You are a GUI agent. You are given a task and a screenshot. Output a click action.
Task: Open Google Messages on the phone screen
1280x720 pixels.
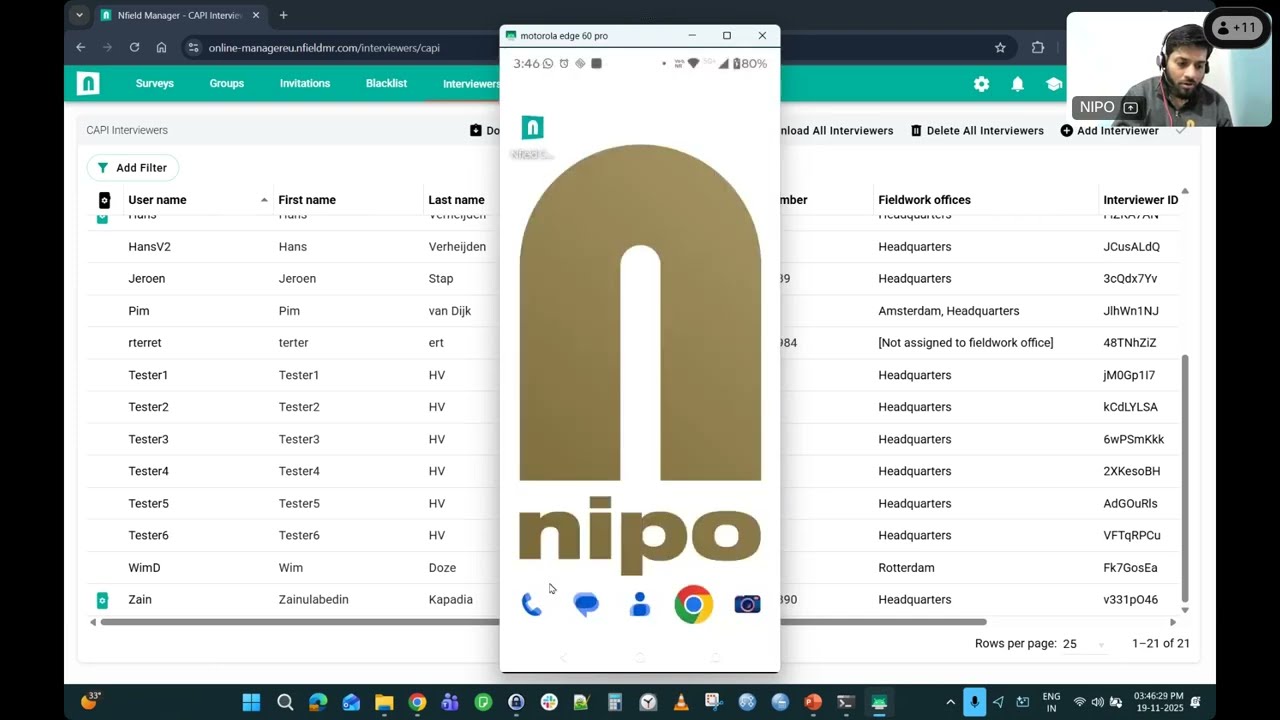[x=586, y=604]
